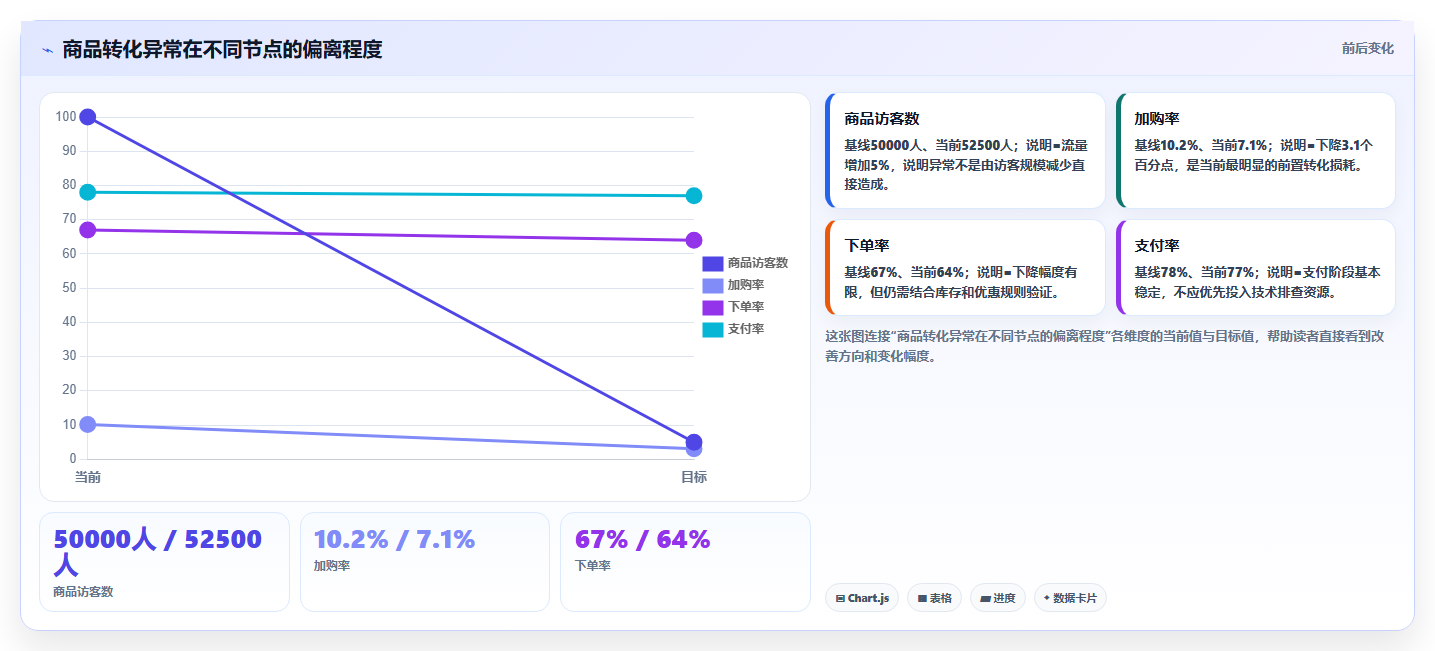Image resolution: width=1435 pixels, height=651 pixels.
Task: Click 商品访客数 legend label
Action: (x=758, y=263)
